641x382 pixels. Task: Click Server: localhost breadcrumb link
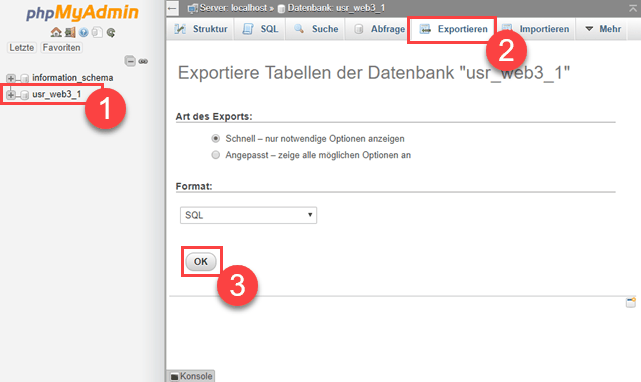pos(232,8)
